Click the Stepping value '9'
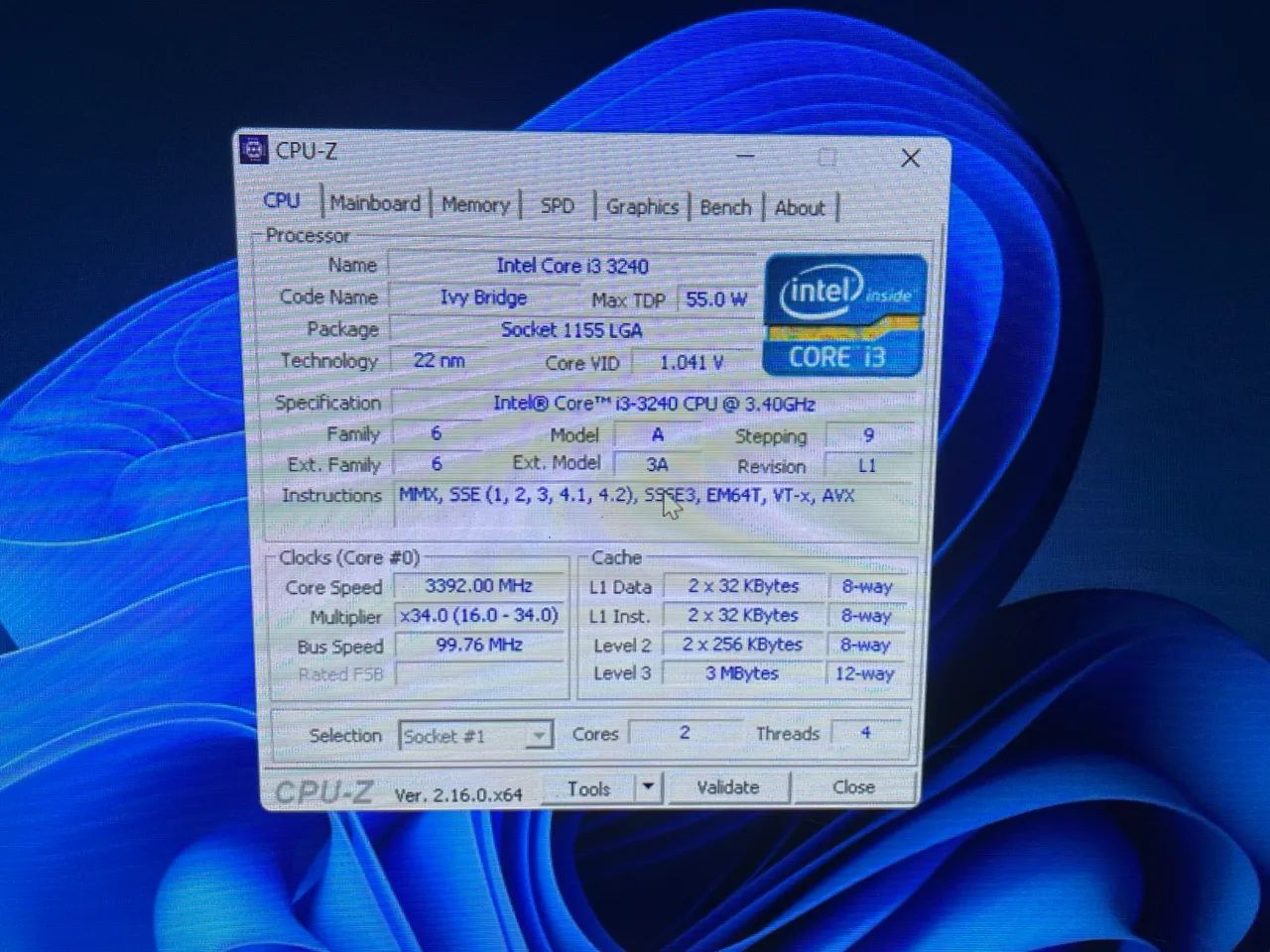The height and width of the screenshot is (952, 1270). (869, 436)
